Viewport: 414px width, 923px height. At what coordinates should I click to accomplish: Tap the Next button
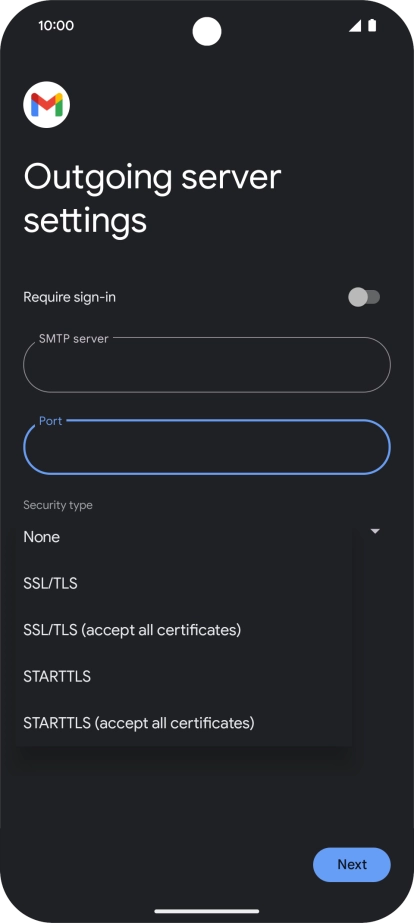click(352, 864)
